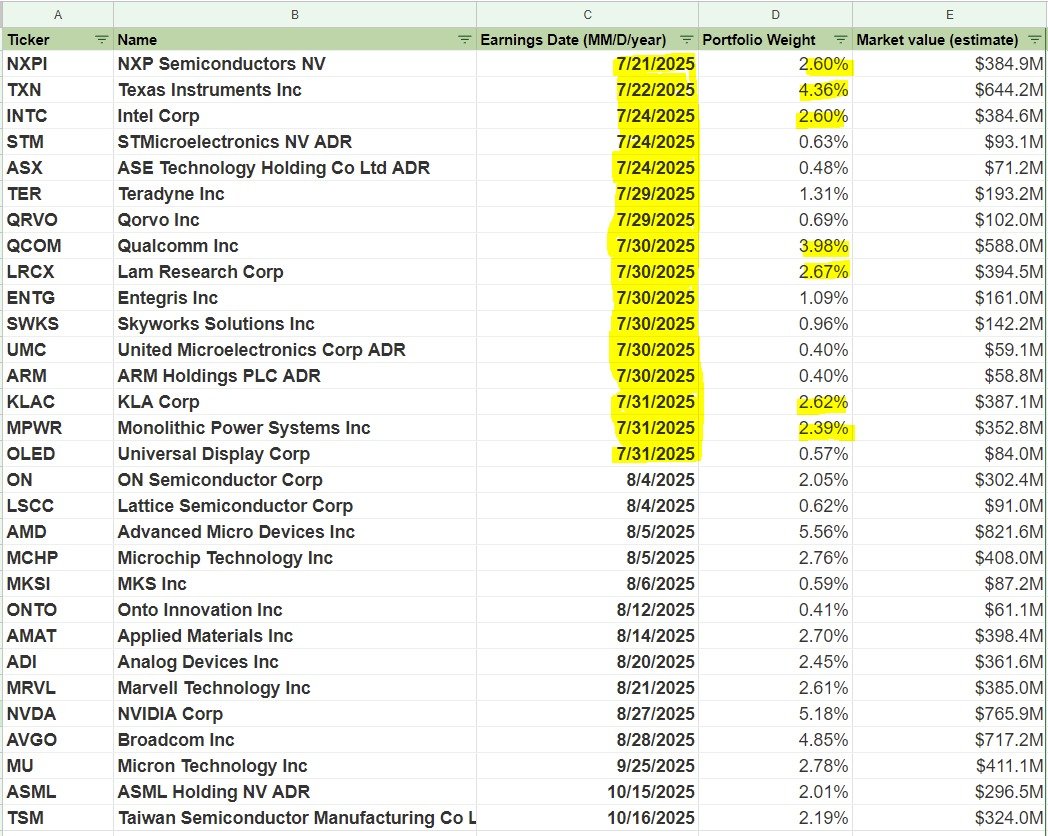The width and height of the screenshot is (1048, 836).
Task: Select Lam Research Corp name cell
Action: click(295, 273)
